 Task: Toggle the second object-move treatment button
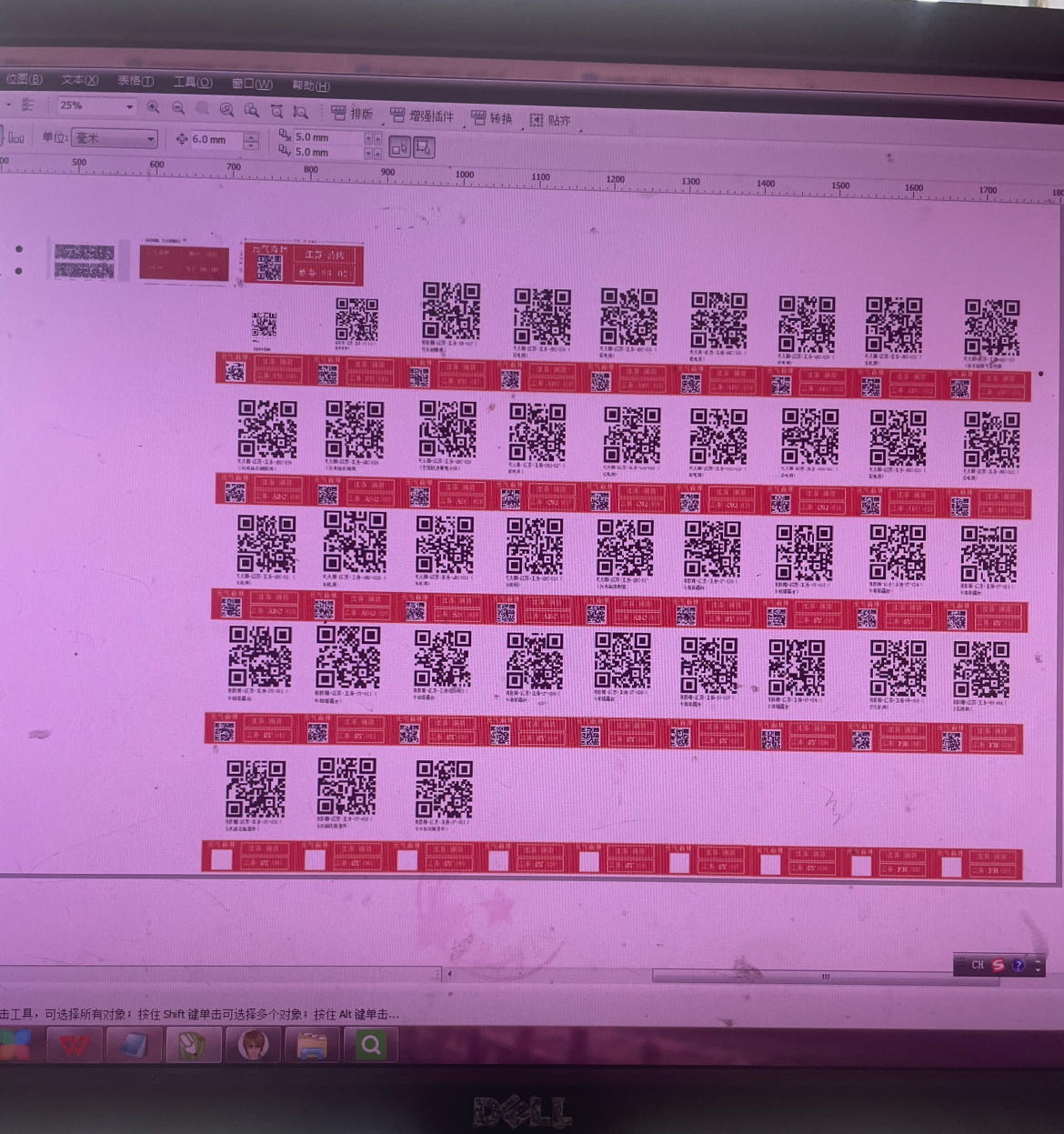tap(423, 147)
